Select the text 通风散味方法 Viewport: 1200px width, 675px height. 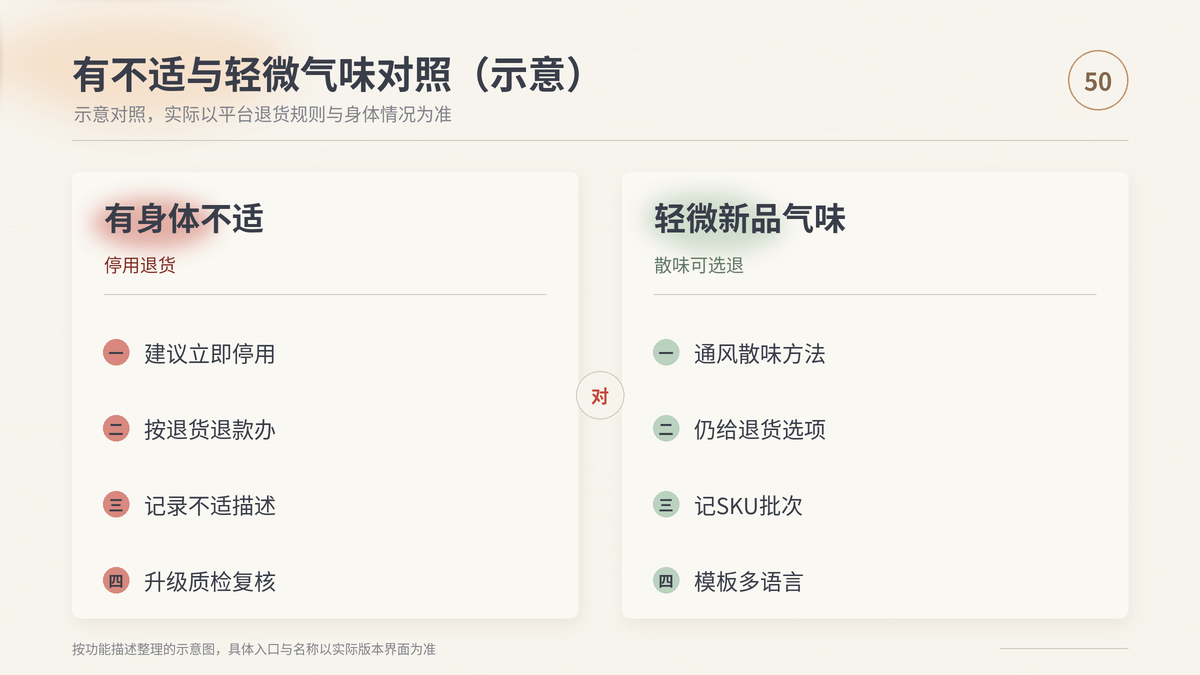(760, 354)
